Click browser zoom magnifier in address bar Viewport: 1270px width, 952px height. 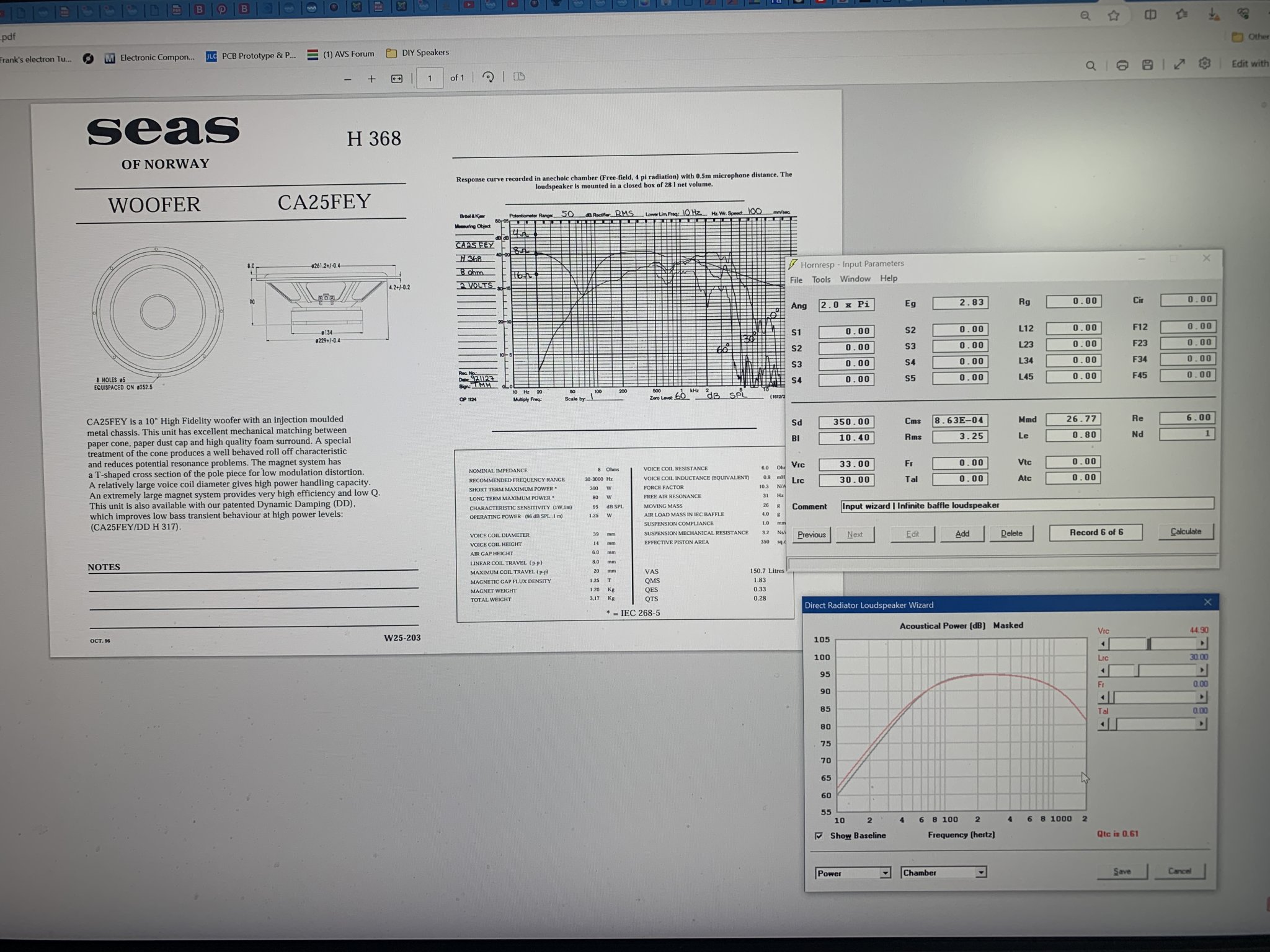click(x=1085, y=15)
